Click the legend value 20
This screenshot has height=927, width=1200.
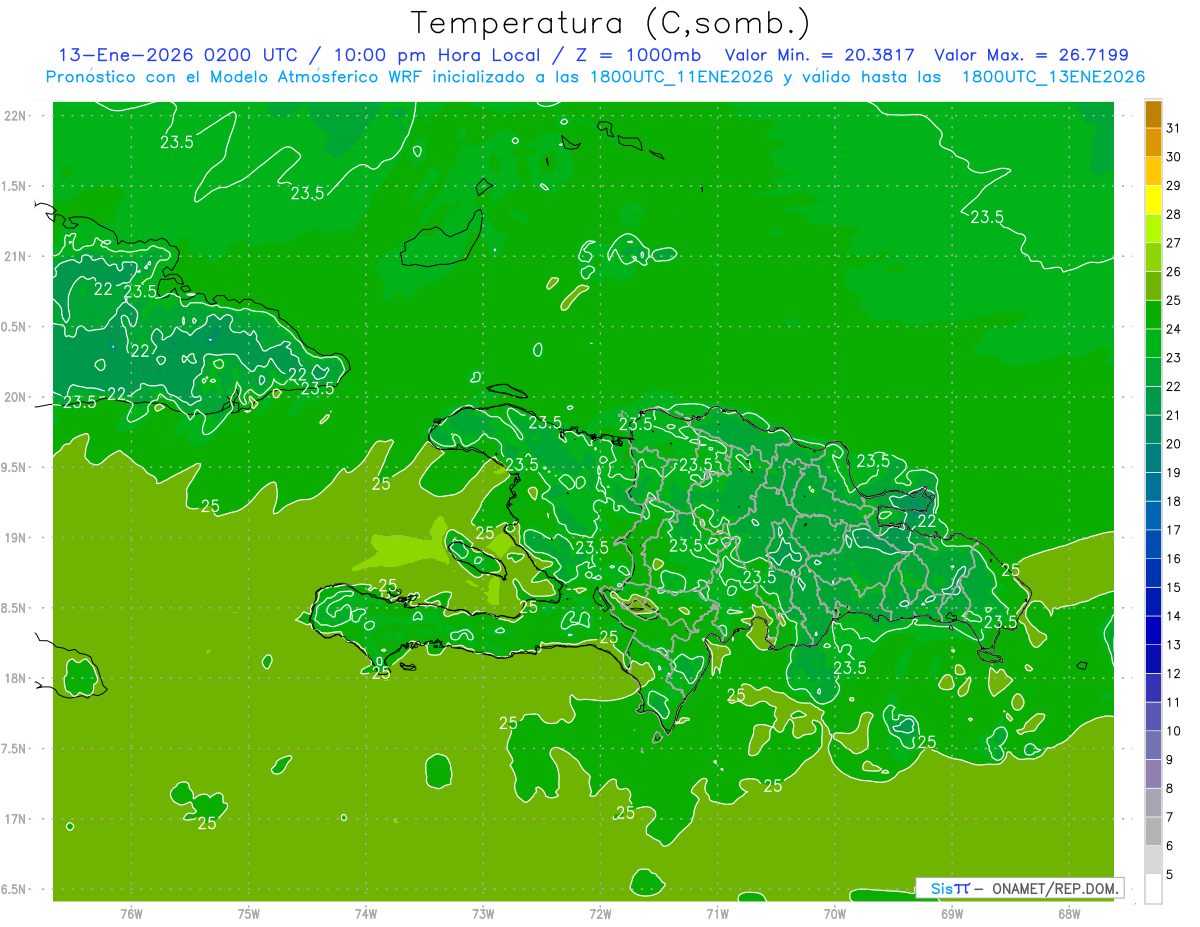coord(1174,444)
